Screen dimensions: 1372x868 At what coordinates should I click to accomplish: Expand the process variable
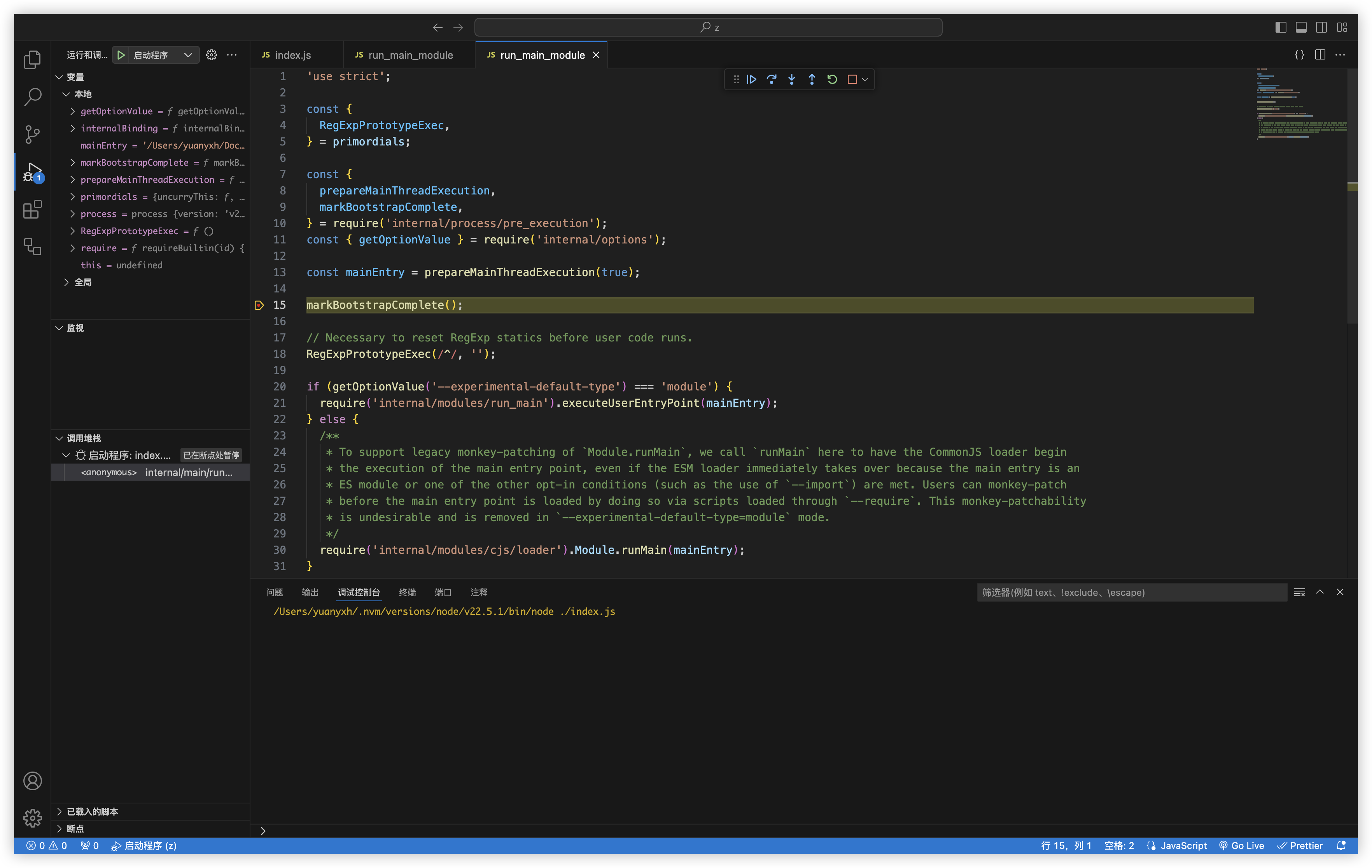click(x=73, y=214)
